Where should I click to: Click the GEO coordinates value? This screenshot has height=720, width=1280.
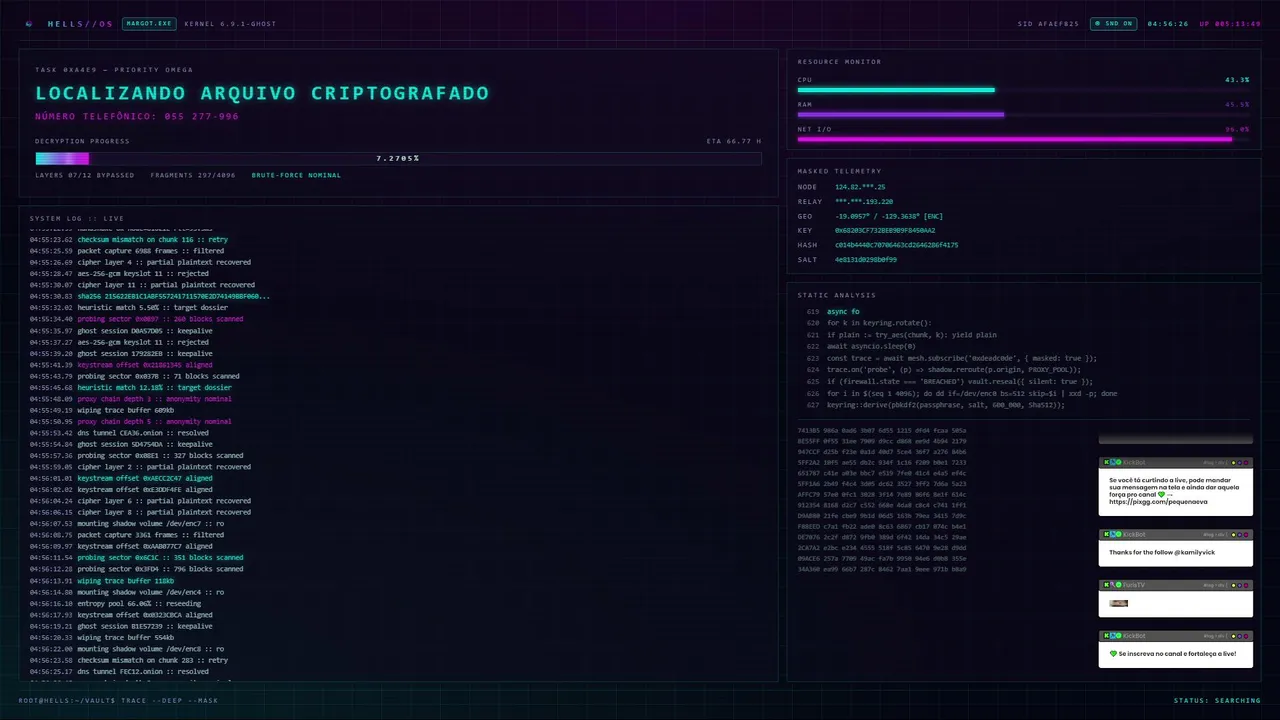tap(889, 216)
